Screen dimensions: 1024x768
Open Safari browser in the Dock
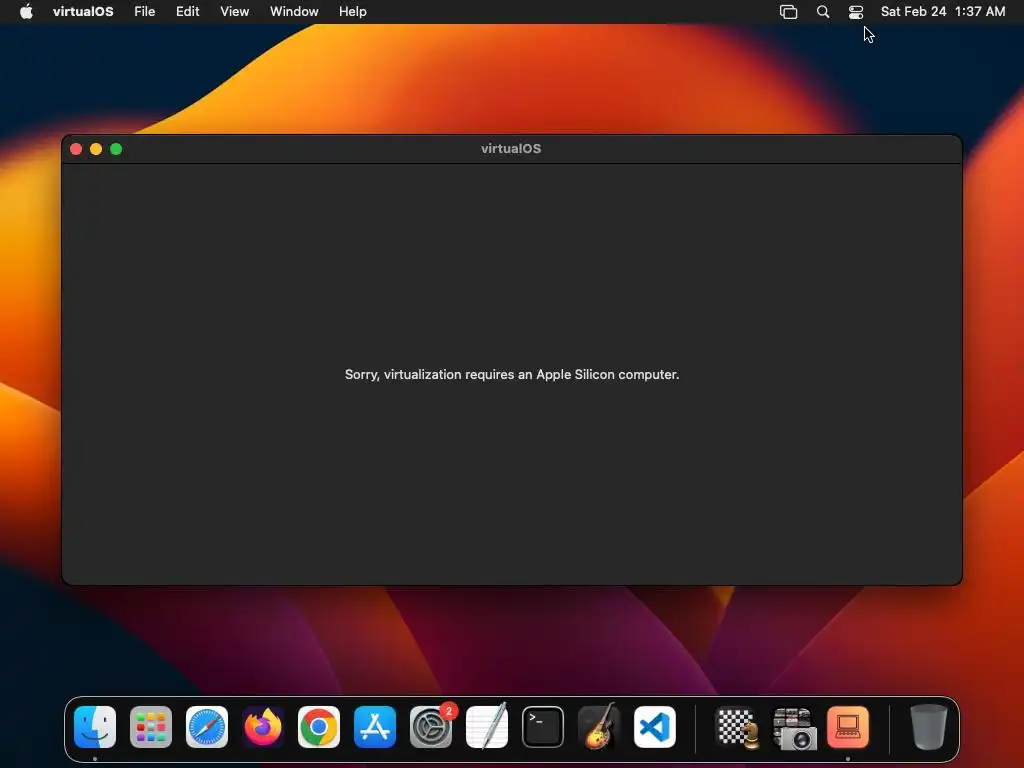click(x=207, y=727)
